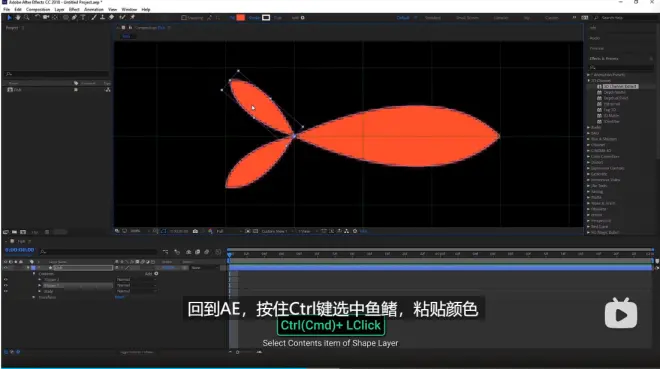Select the shape tool in toolbar

click(x=66, y=17)
